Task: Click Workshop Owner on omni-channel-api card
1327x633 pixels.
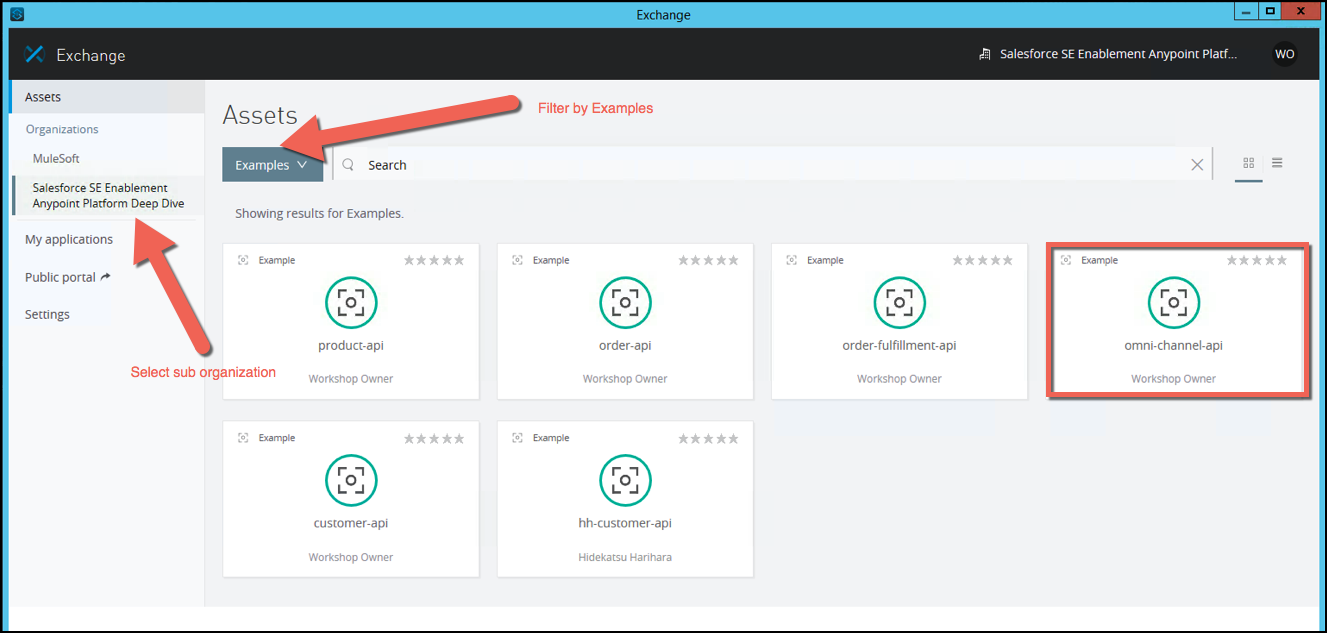Action: click(x=1173, y=379)
